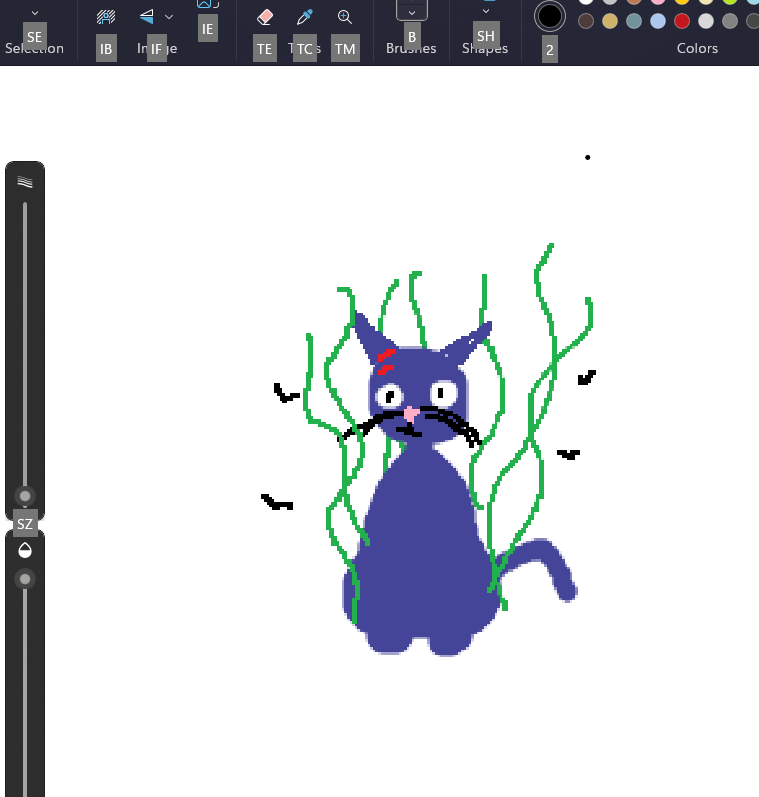Expand the Shapes gallery chevron
Image resolution: width=759 pixels, height=797 pixels.
[486, 11]
